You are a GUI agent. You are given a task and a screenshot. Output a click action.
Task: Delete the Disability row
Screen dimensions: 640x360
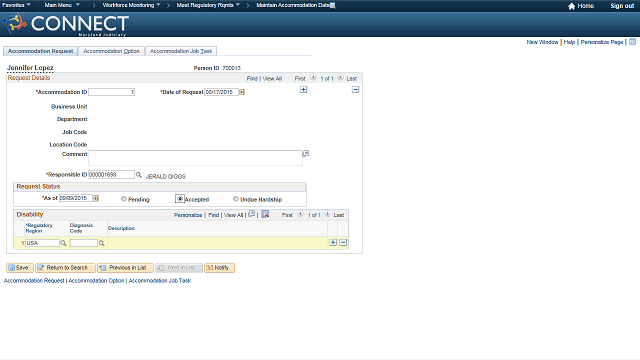coord(343,242)
